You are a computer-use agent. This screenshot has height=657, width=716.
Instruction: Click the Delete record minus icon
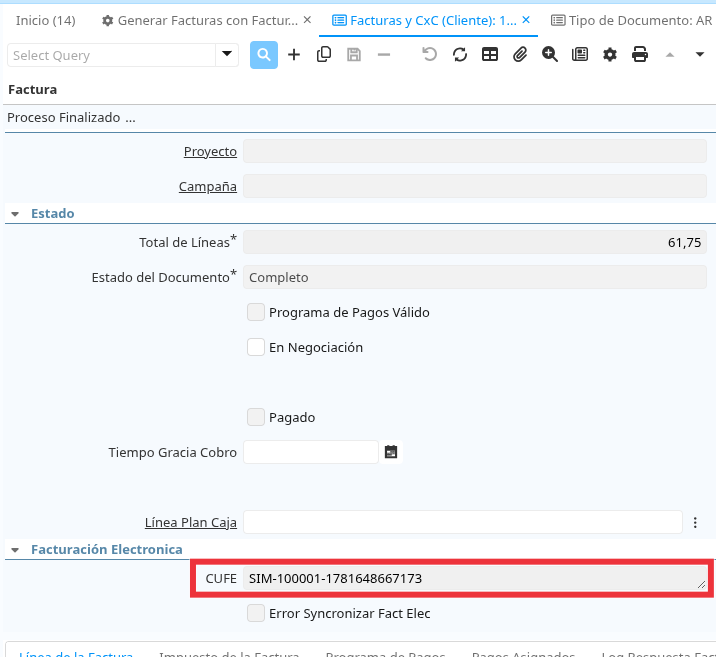pos(384,55)
